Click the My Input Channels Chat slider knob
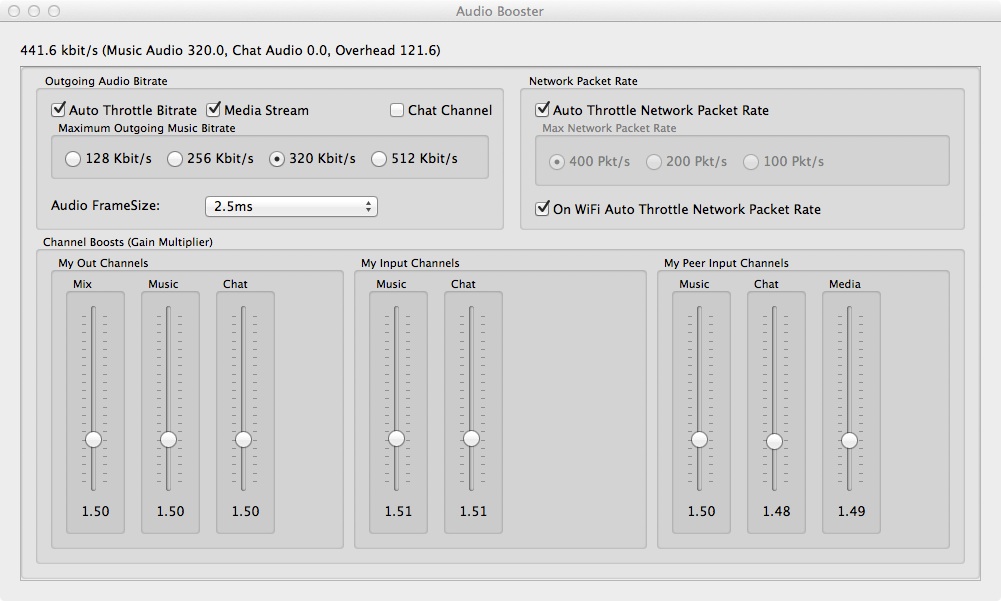Image resolution: width=1001 pixels, height=601 pixels. (471, 438)
